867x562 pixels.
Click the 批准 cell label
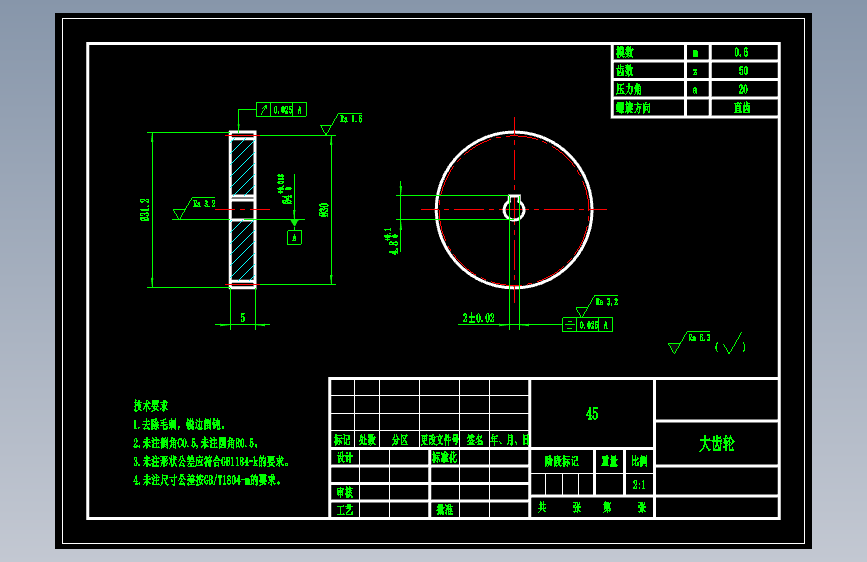[445, 509]
